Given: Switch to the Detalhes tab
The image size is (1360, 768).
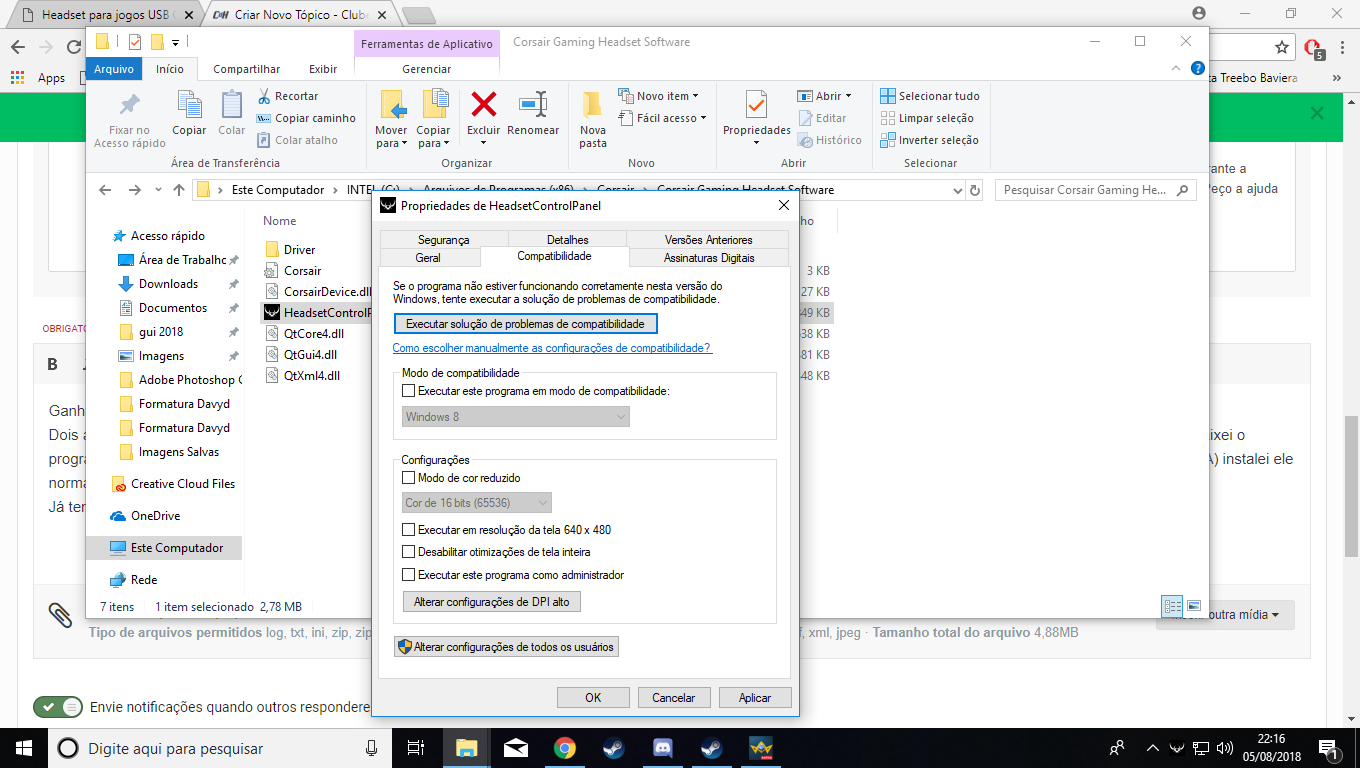Looking at the screenshot, I should (x=568, y=240).
